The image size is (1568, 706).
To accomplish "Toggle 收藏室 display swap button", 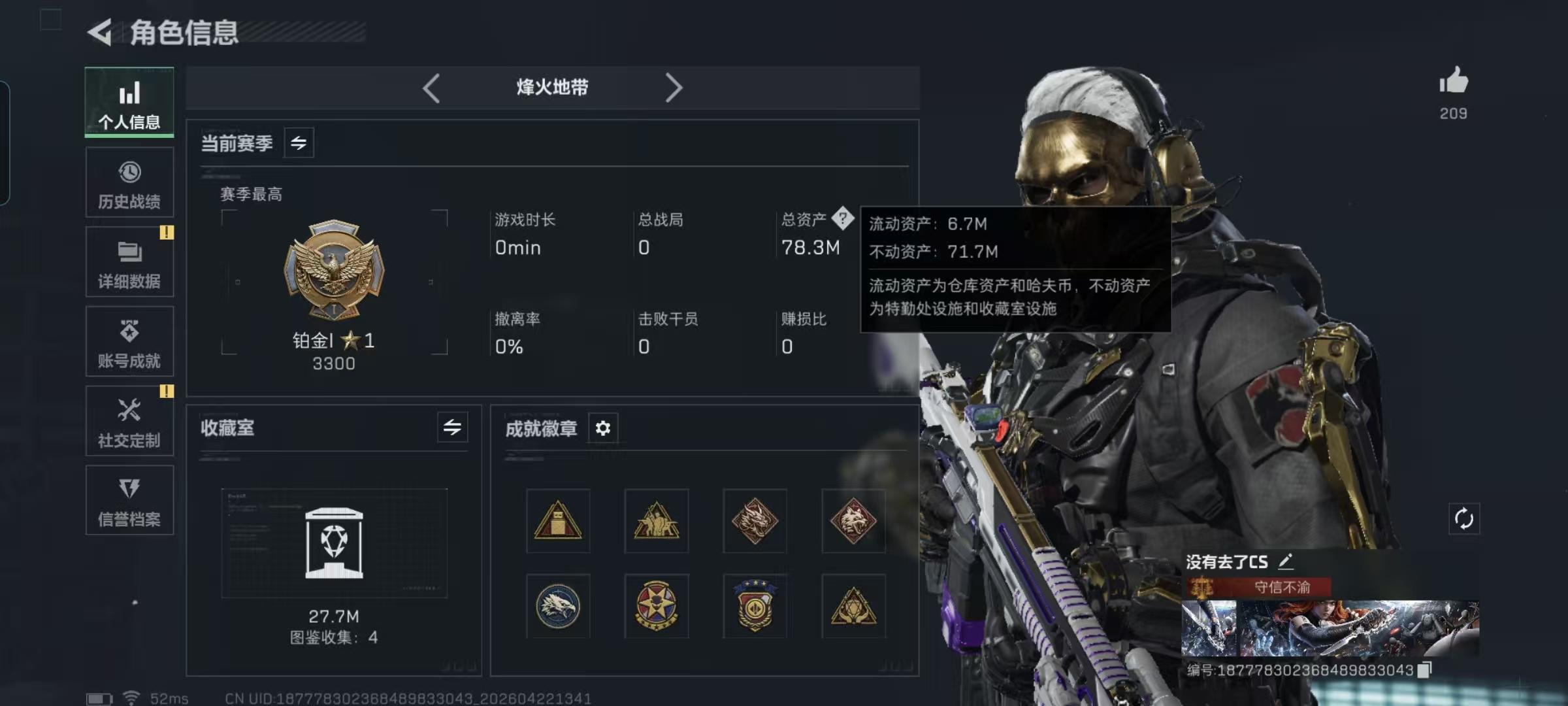I will [452, 428].
